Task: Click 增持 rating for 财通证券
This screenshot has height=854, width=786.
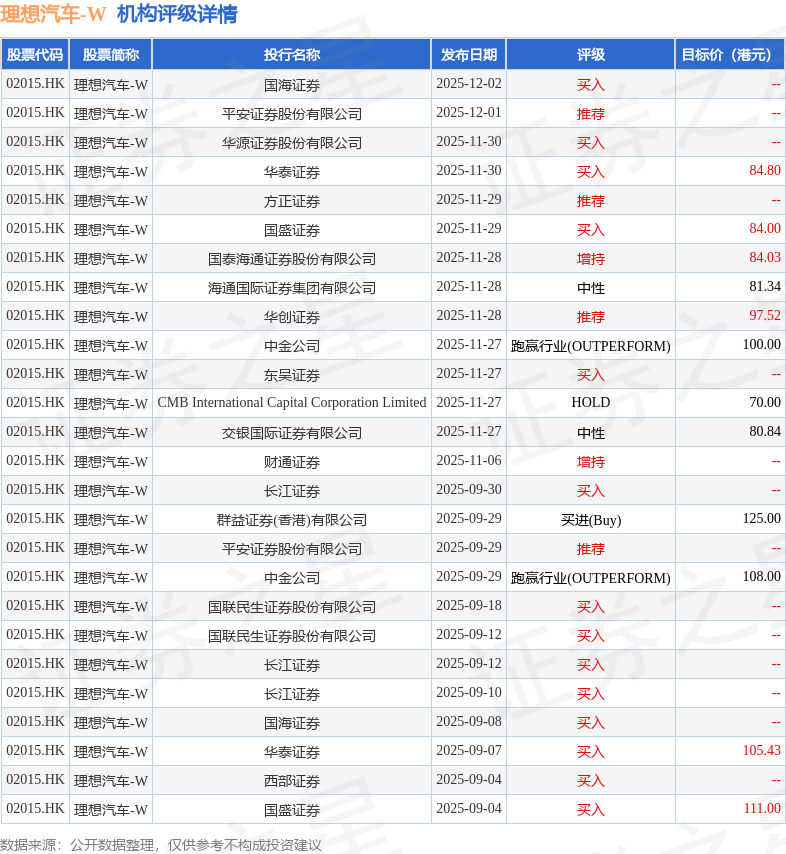Action: [590, 462]
